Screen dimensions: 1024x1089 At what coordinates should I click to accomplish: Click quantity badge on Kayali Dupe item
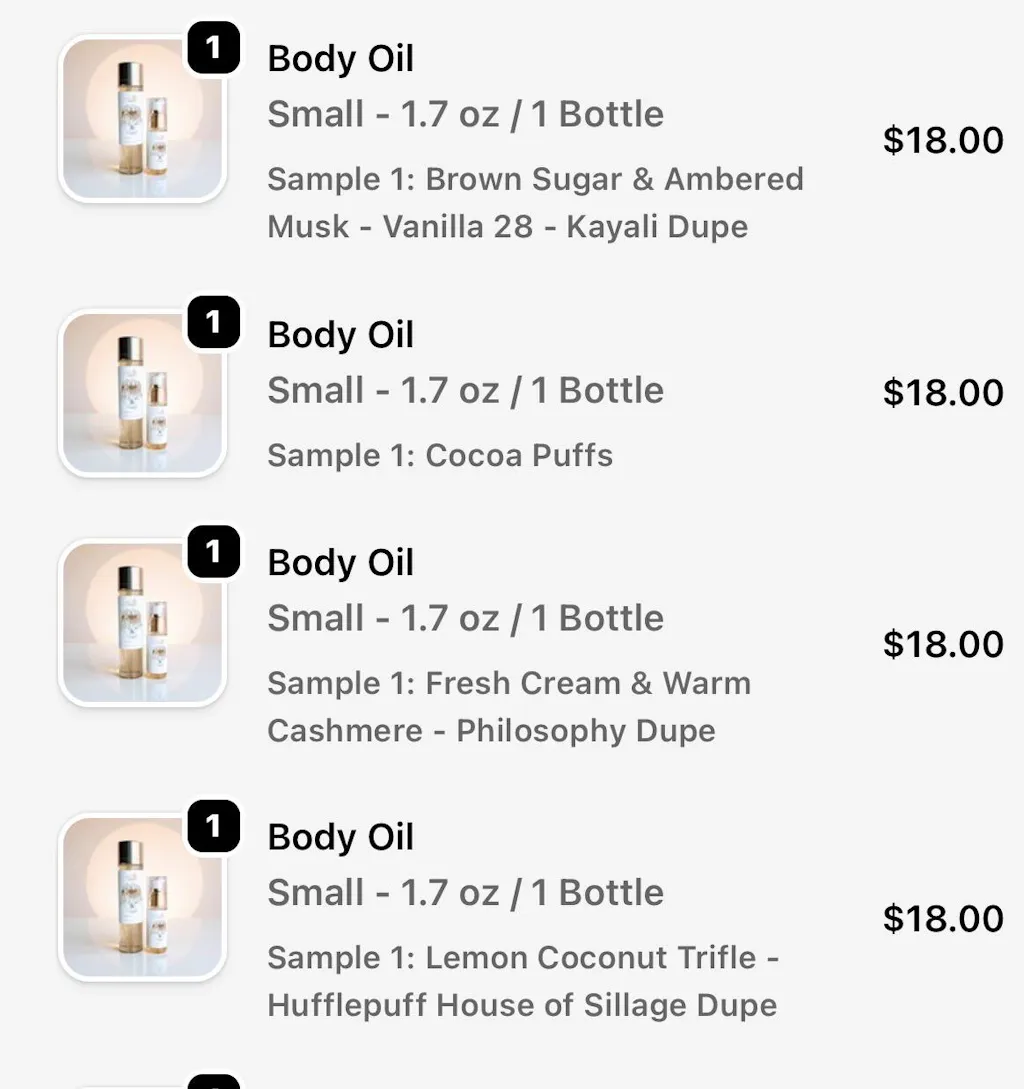point(213,48)
